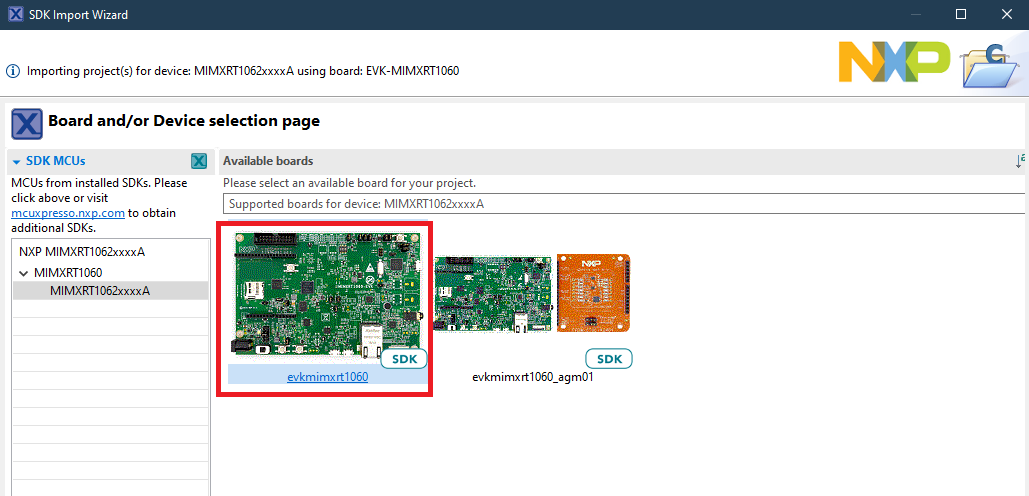Click the MCUXpresso icon in SDK MCUs header
Image resolution: width=1029 pixels, height=496 pixels.
(x=198, y=161)
